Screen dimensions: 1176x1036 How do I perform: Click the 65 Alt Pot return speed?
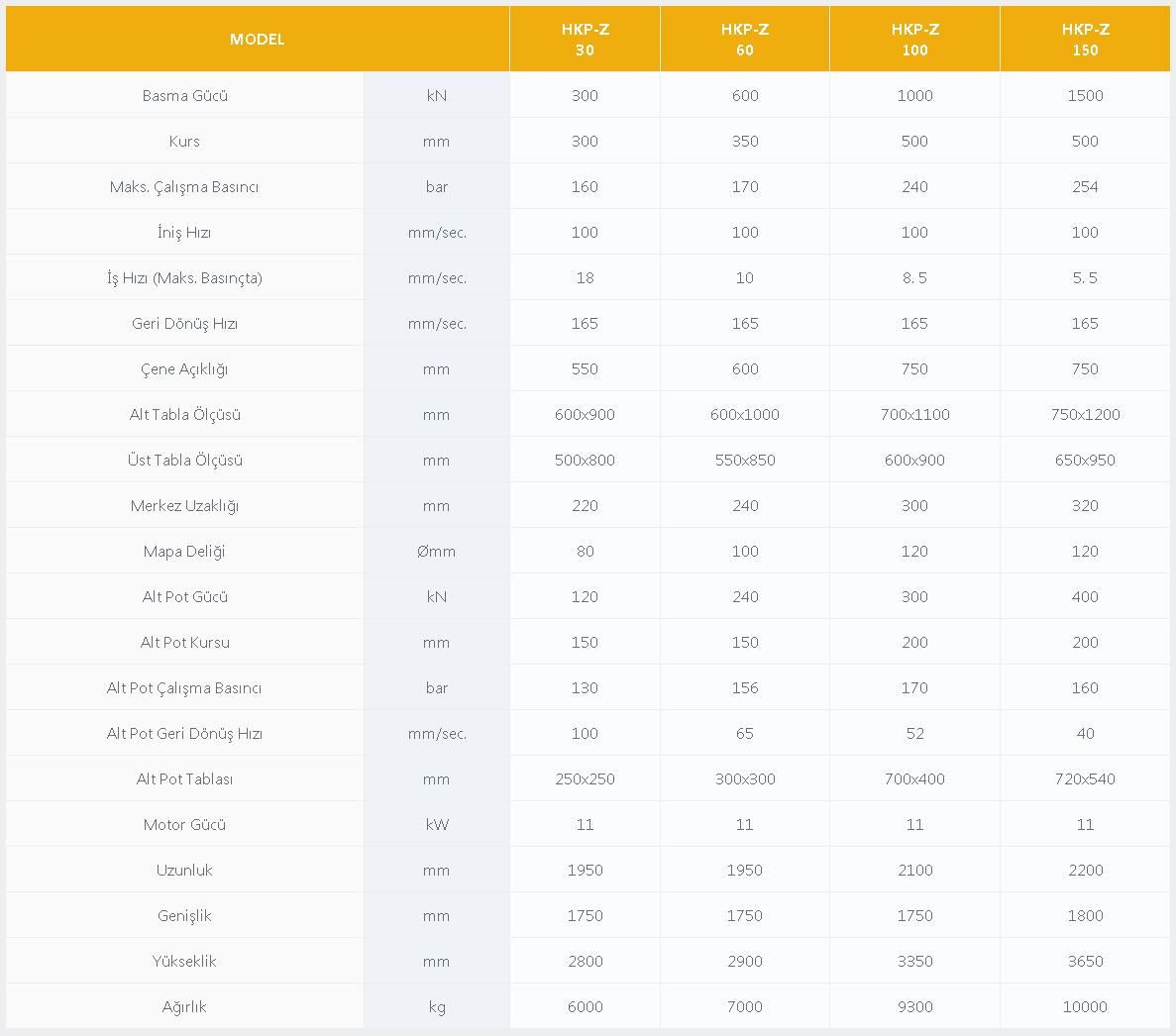745,733
